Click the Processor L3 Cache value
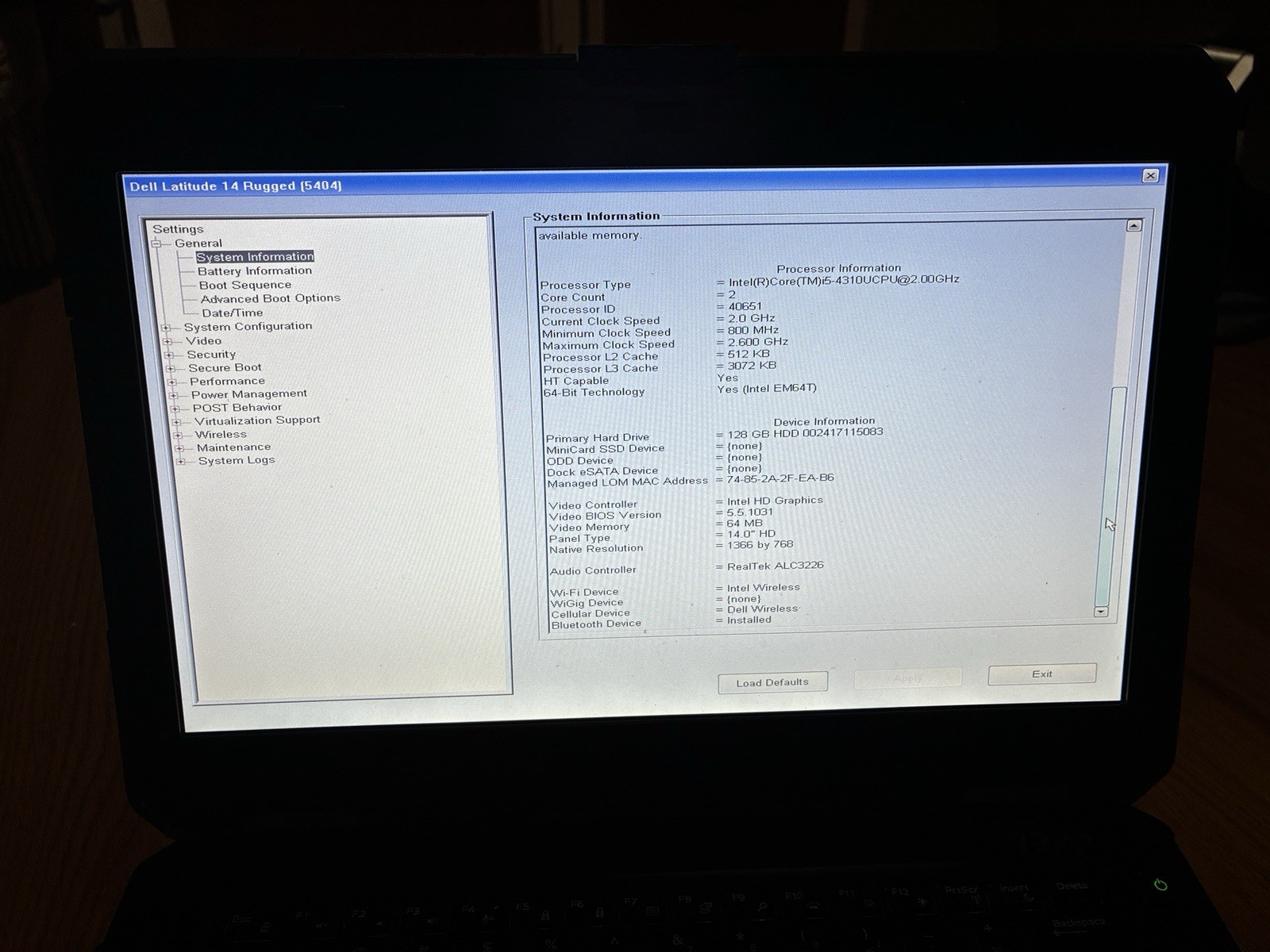1270x952 pixels. (752, 366)
